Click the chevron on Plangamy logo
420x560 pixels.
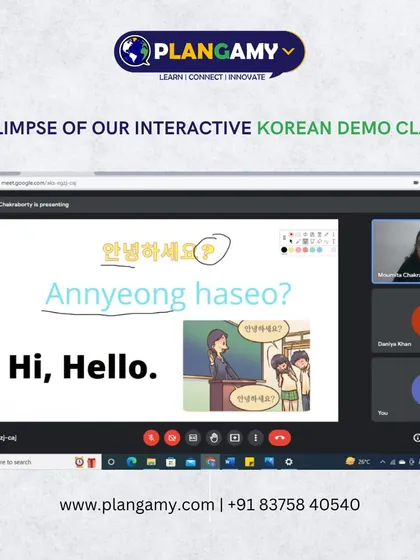[288, 51]
